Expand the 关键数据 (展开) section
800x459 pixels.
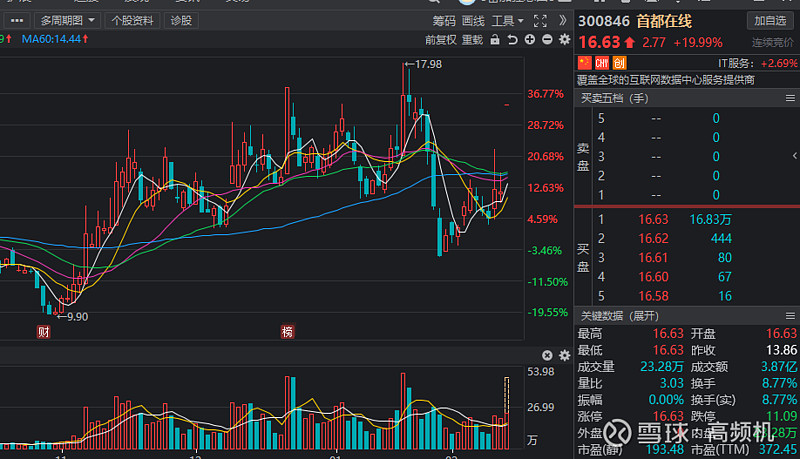pos(620,316)
